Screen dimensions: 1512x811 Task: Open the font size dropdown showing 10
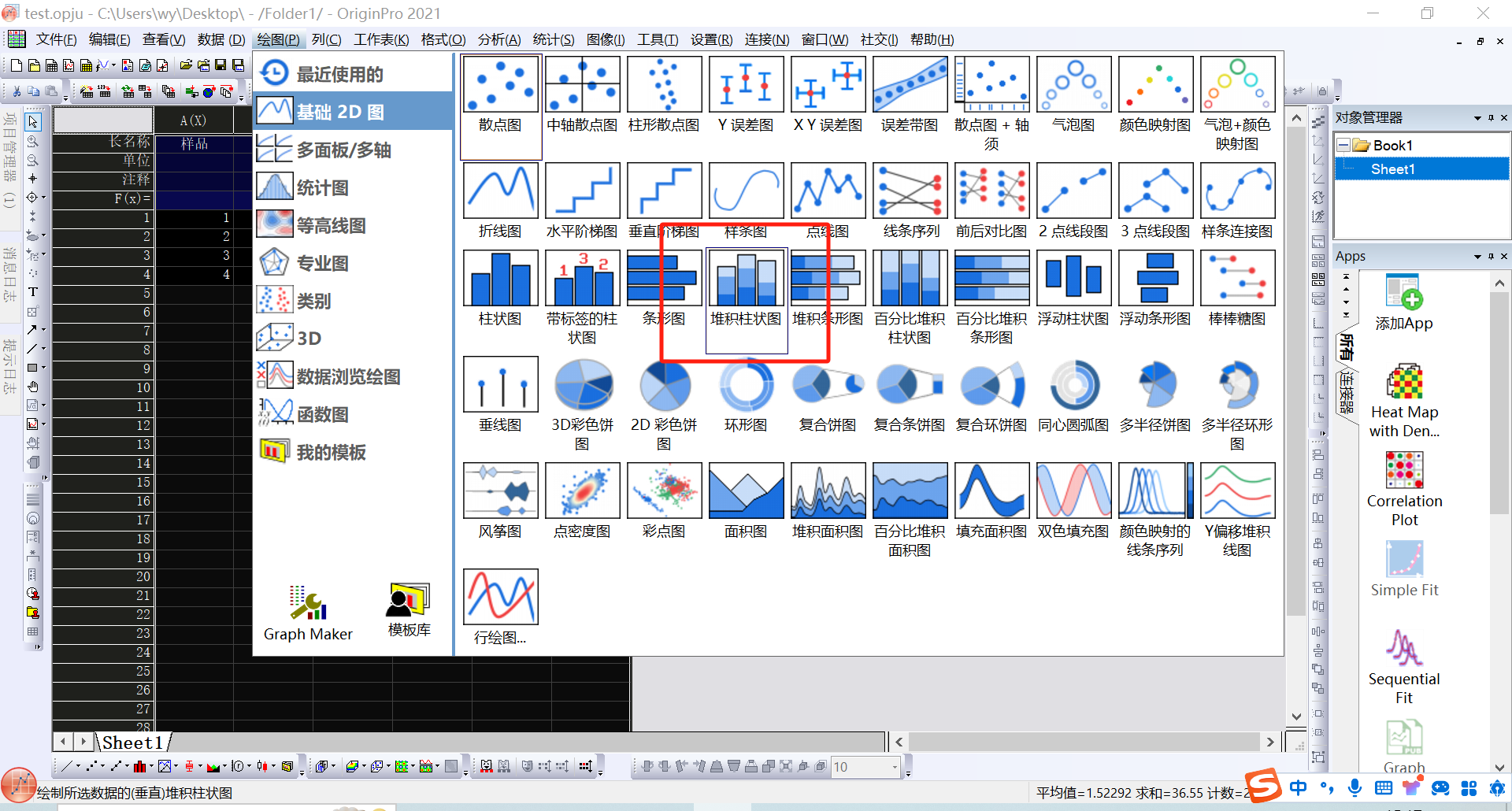(895, 767)
